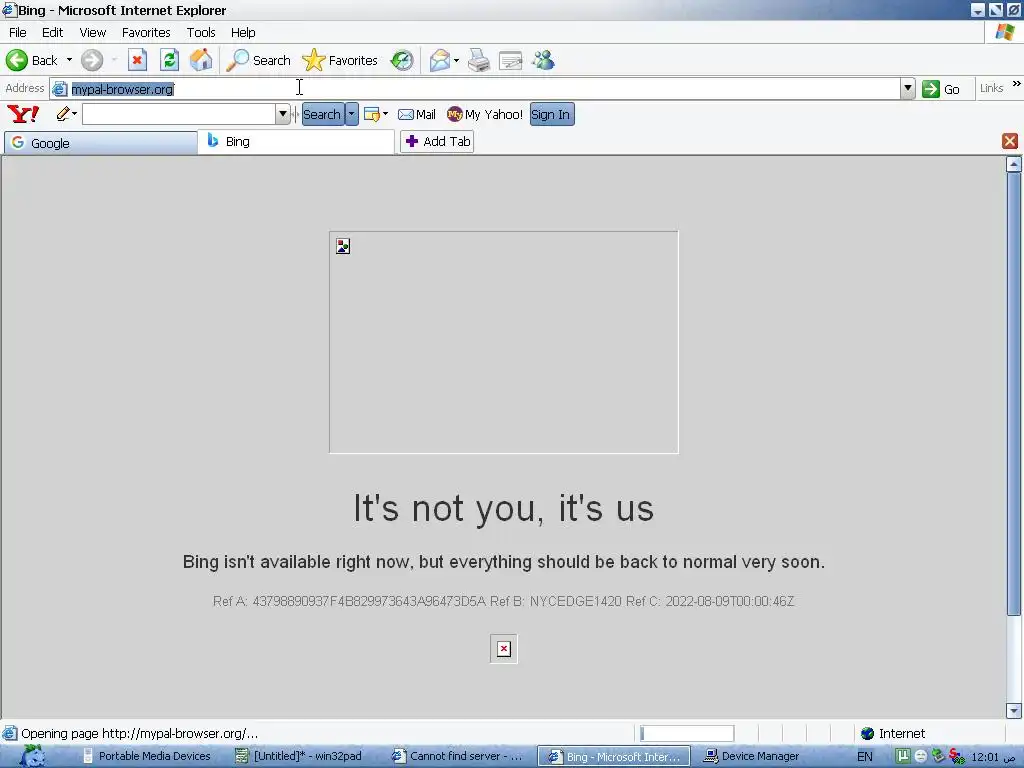Switch to Cannot find server taskbar window

(457, 756)
